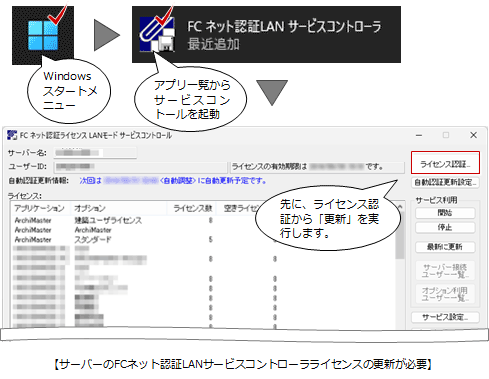The image size is (489, 379).
Task: Open the Windows Start menu icon
Action: click(x=43, y=35)
